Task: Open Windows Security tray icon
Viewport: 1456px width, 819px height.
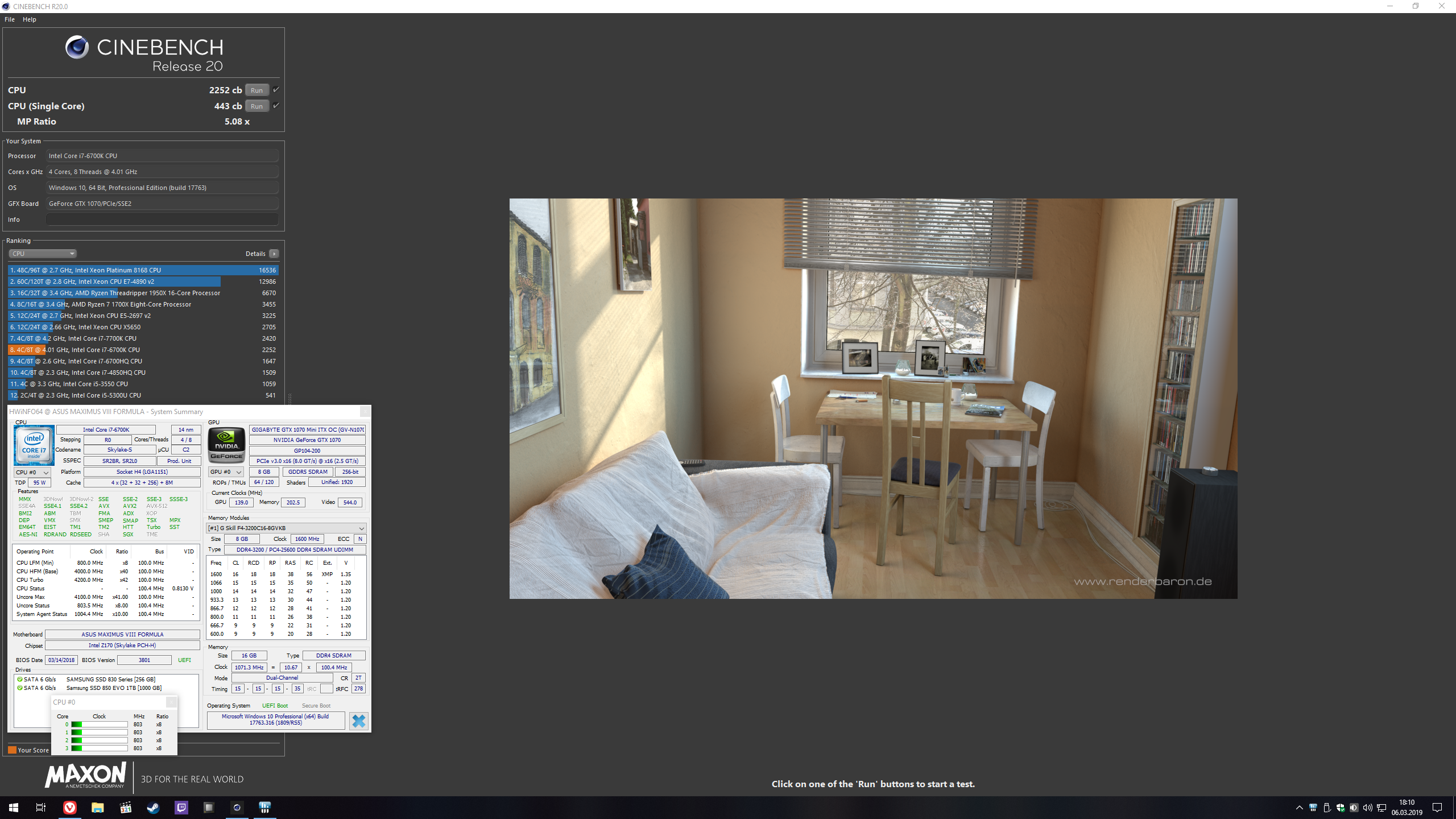Action: coord(1340,808)
